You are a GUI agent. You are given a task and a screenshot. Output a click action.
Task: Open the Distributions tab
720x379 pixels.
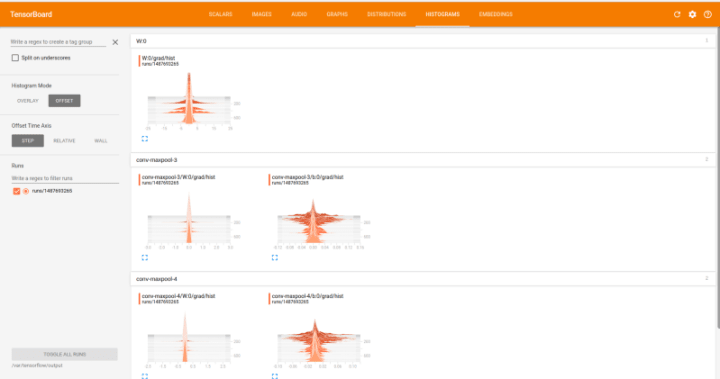[387, 14]
